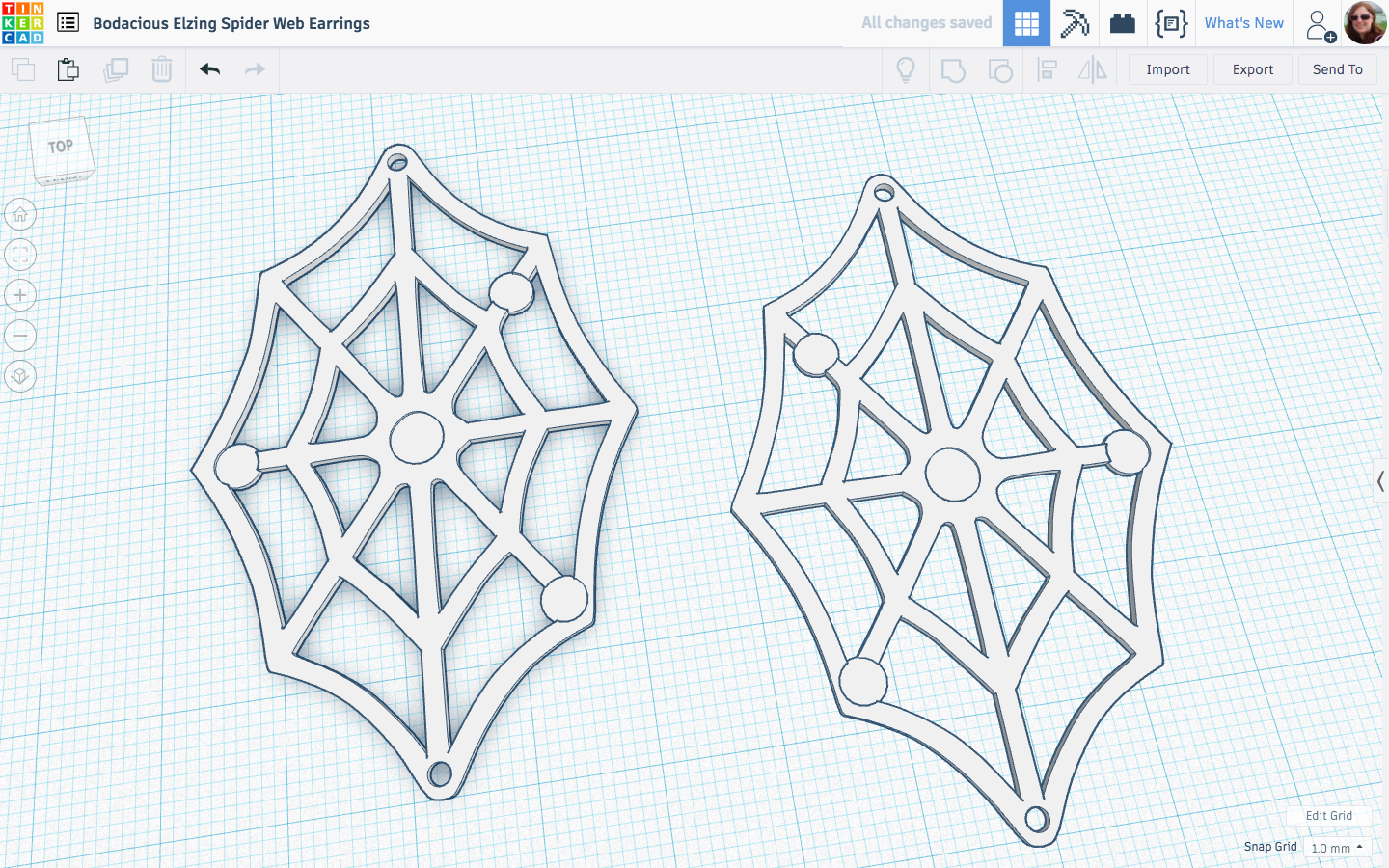Screen dimensions: 1389x868
Task: Click the Ungroup shapes icon
Action: pyautogui.click(x=1000, y=69)
